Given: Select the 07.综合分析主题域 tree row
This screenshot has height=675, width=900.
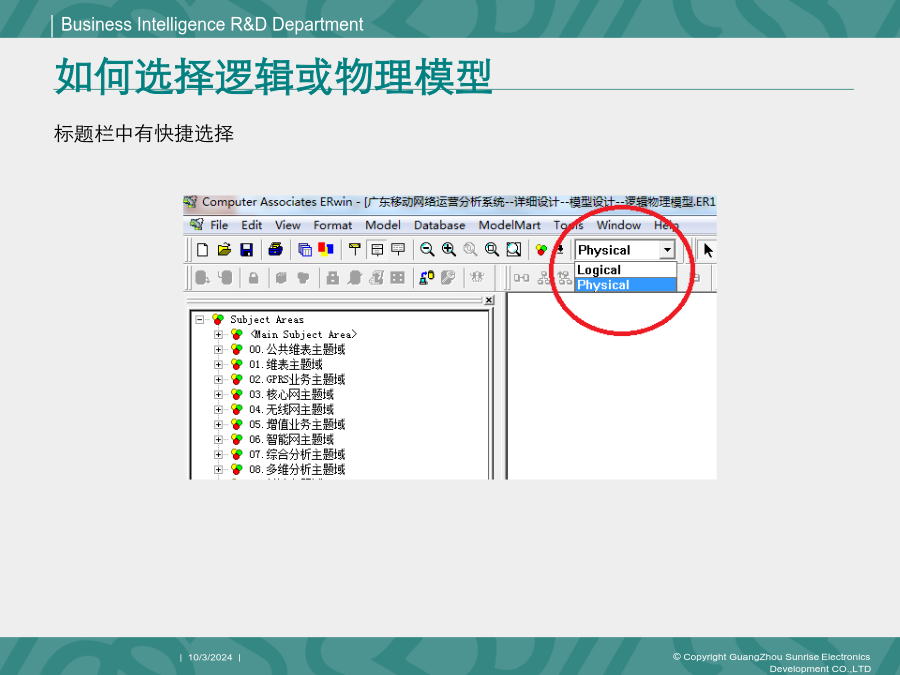Looking at the screenshot, I should point(297,454).
